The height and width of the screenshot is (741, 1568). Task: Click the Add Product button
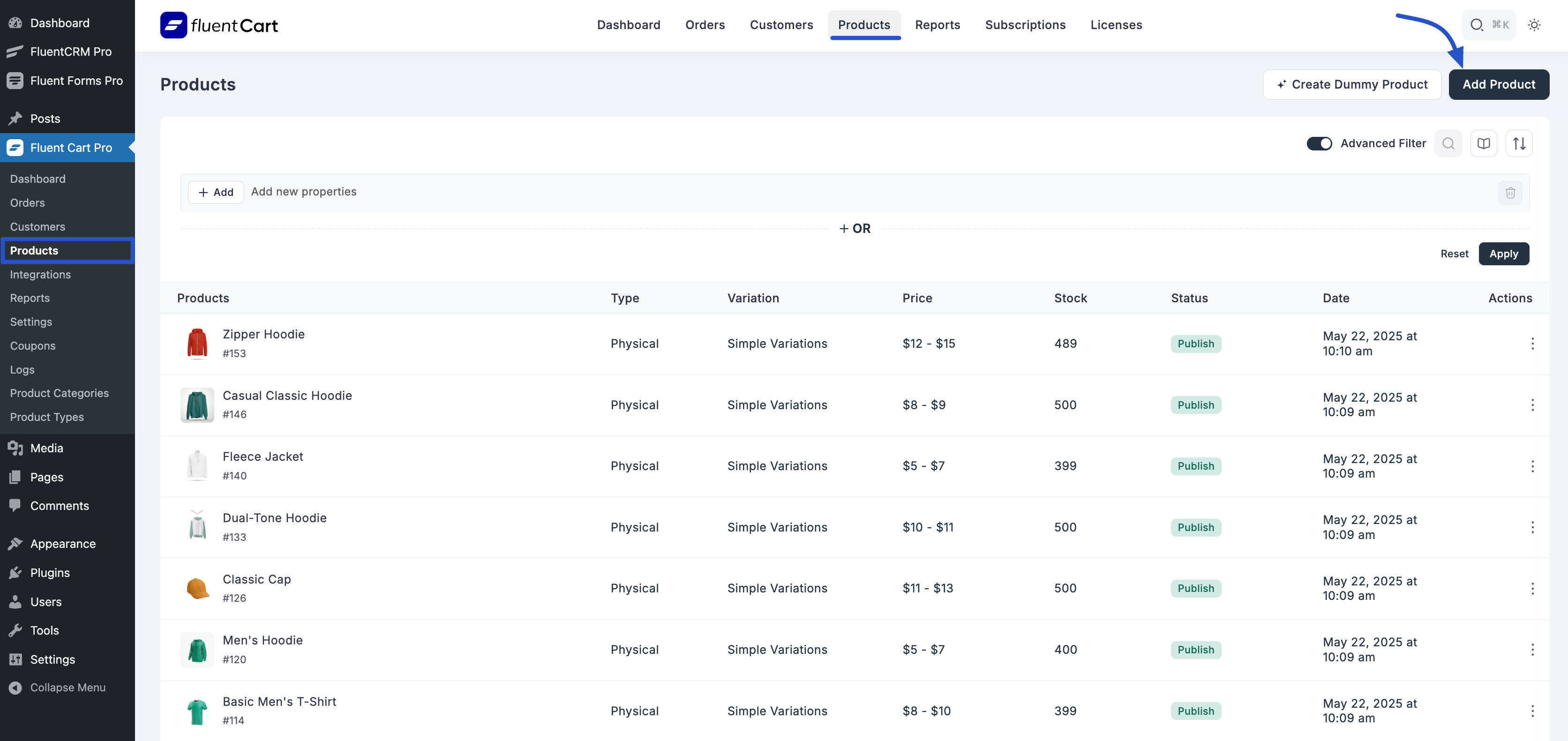click(x=1499, y=84)
